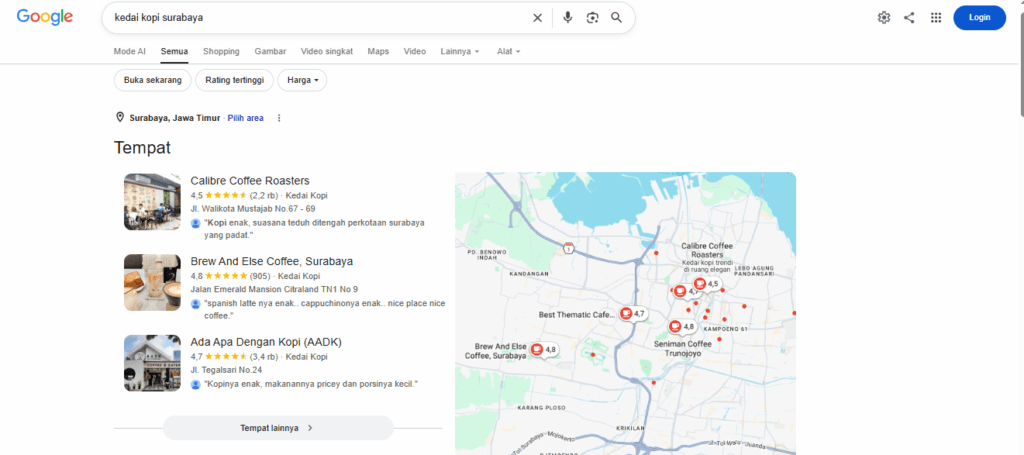Open Brew And Else Coffee photo thumbnail

click(152, 283)
